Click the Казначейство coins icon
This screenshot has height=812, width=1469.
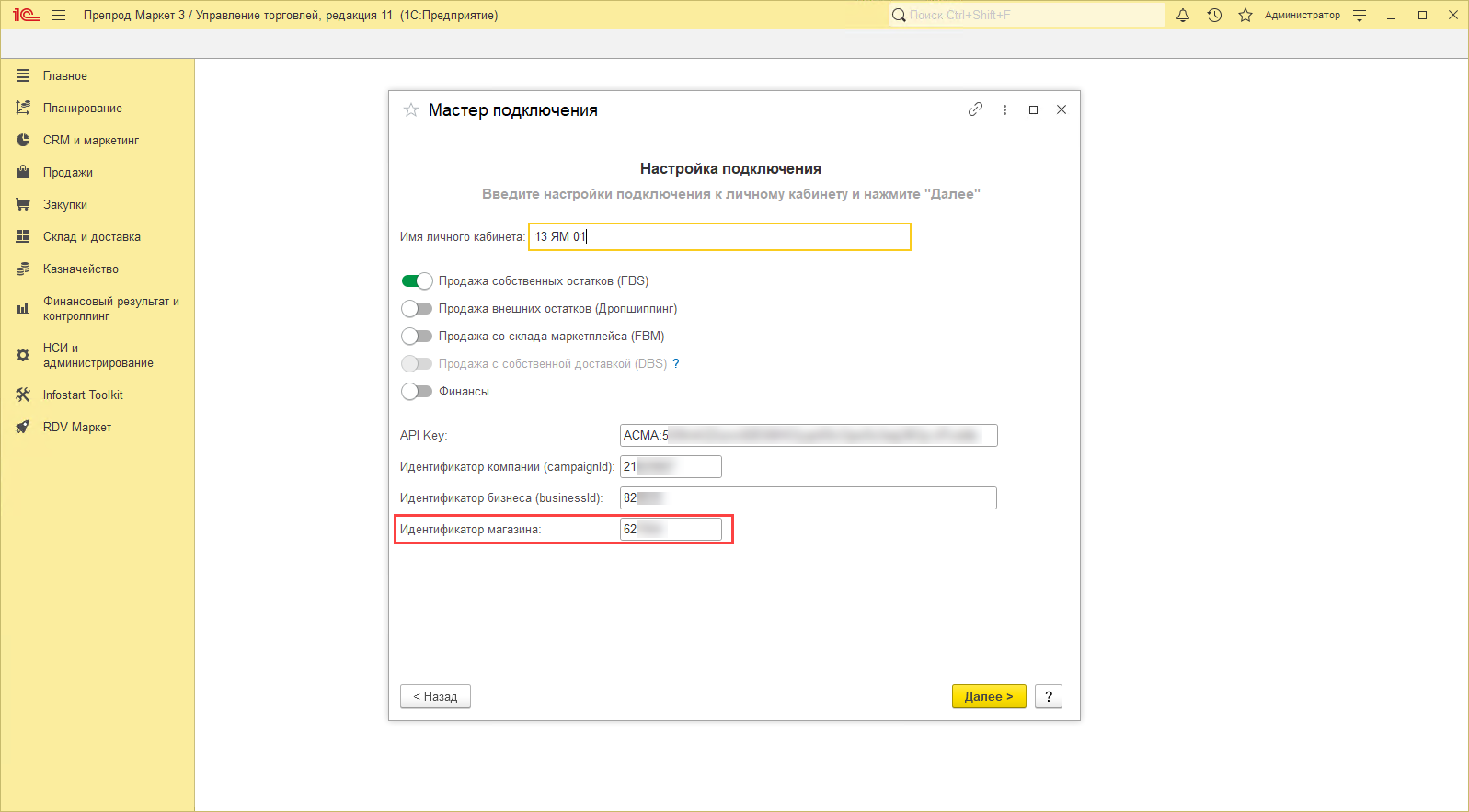(23, 269)
